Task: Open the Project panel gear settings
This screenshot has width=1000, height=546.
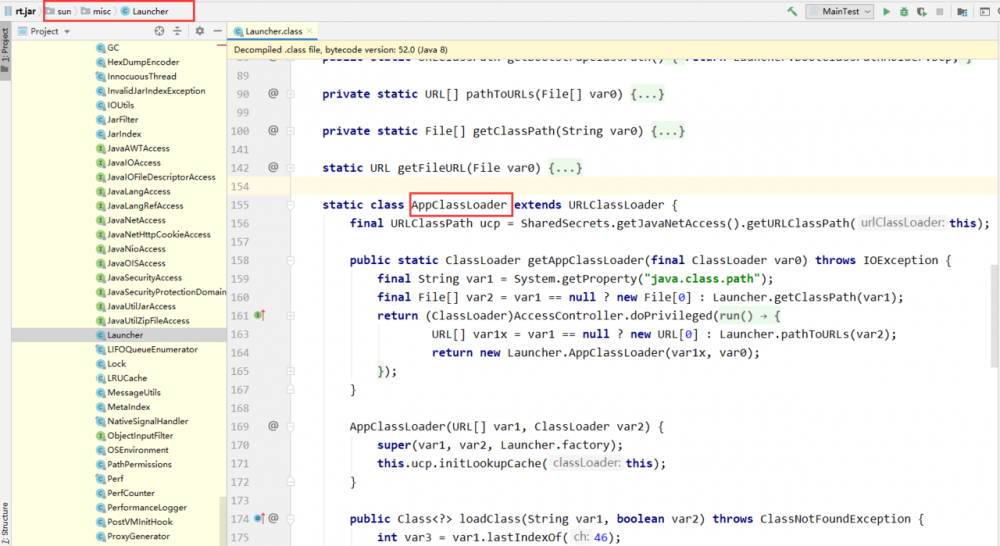Action: tap(199, 31)
